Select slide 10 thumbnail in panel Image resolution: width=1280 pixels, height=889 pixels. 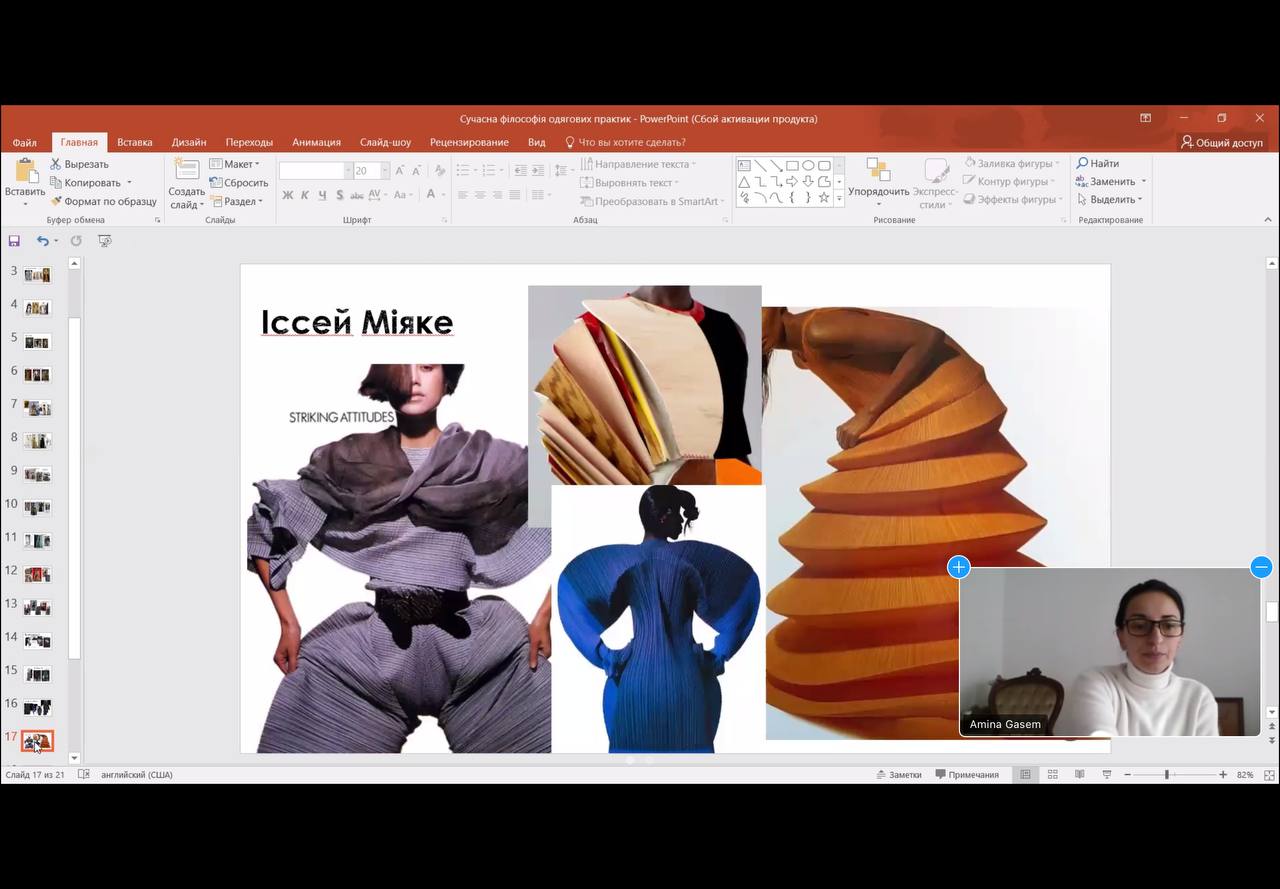pos(37,508)
